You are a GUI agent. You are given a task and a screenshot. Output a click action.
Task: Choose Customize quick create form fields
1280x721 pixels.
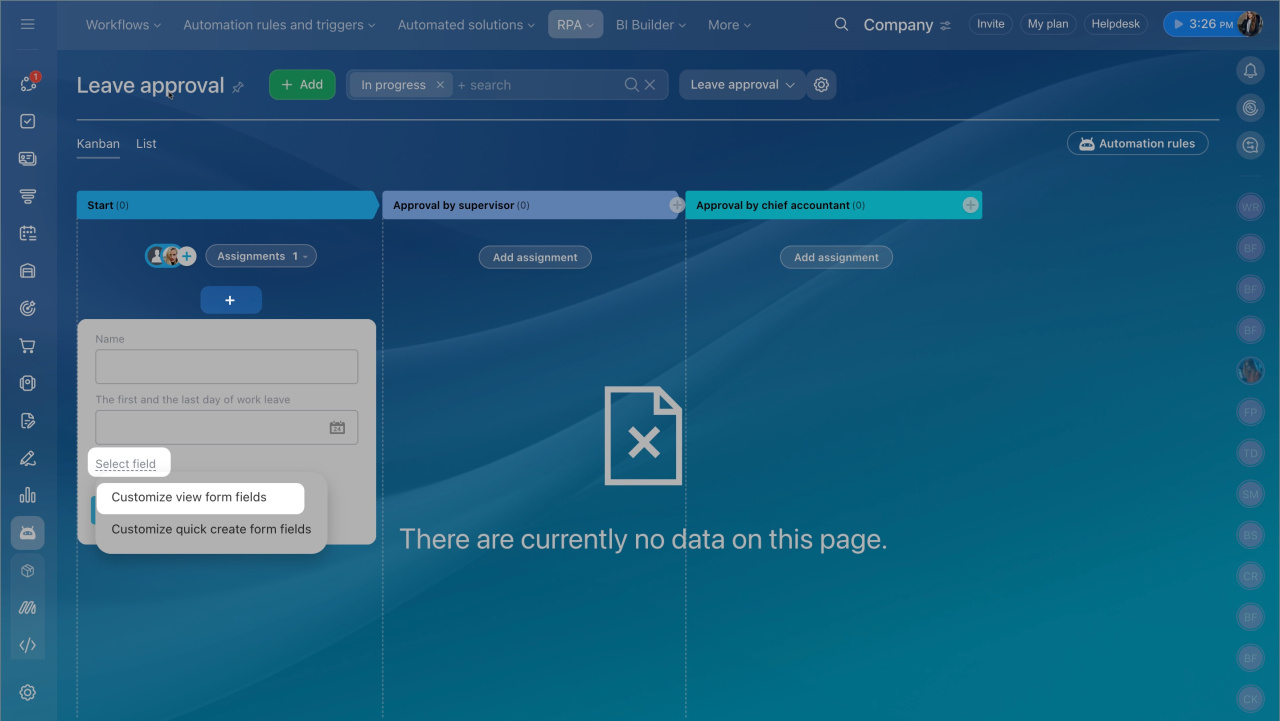(x=211, y=529)
